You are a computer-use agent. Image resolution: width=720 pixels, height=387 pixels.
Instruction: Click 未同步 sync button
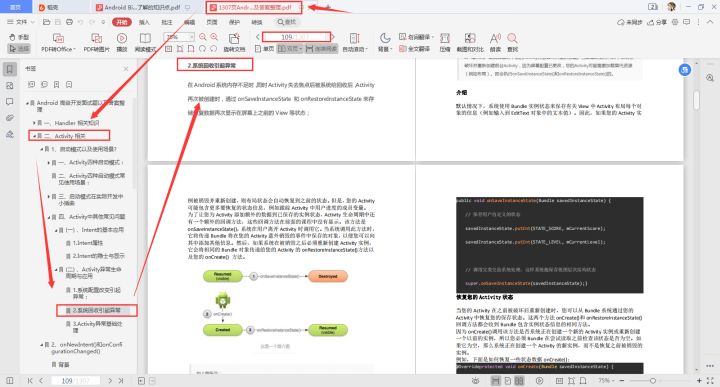click(x=630, y=22)
